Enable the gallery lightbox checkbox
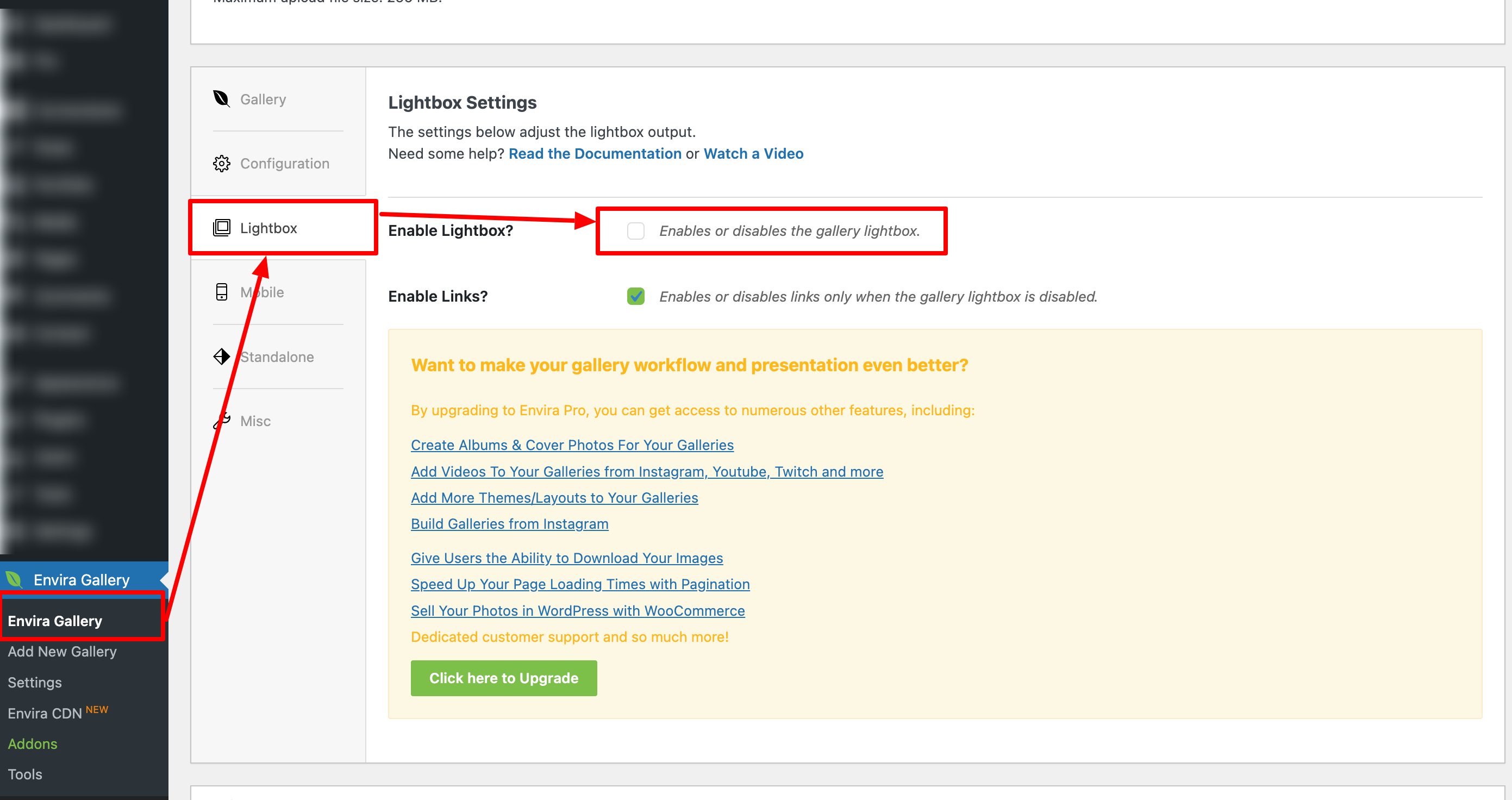The image size is (1512, 800). tap(636, 230)
